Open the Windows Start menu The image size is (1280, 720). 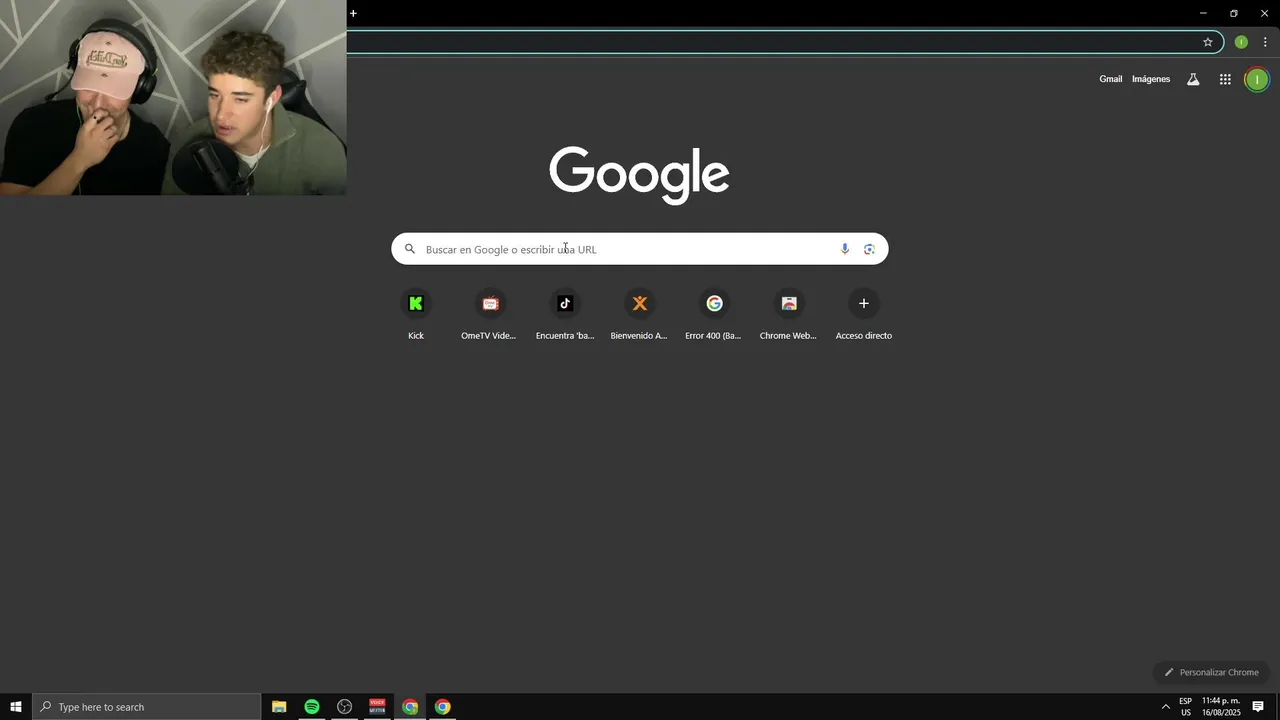[x=16, y=707]
